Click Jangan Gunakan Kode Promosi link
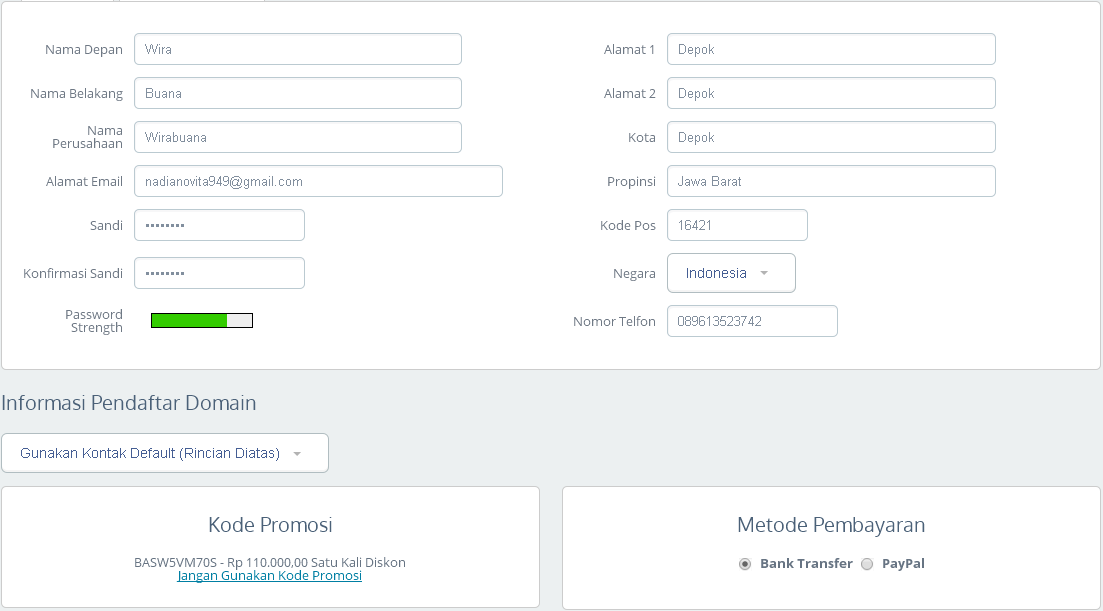Image resolution: width=1103 pixels, height=611 pixels. click(x=269, y=576)
